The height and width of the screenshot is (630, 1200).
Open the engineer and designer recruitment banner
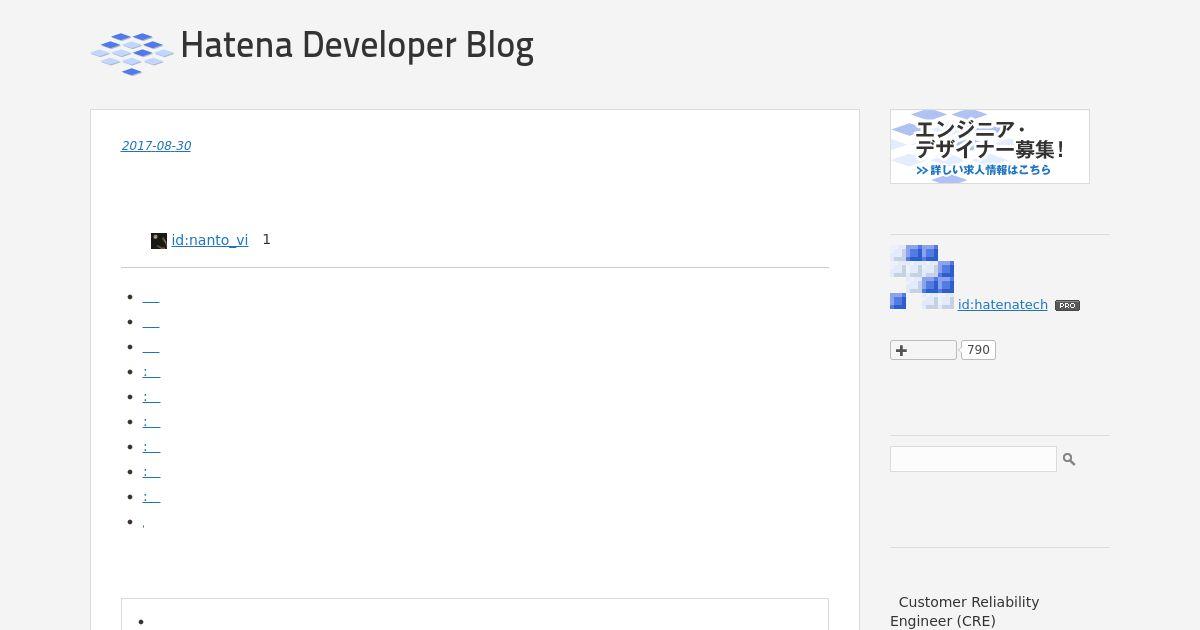click(x=990, y=146)
